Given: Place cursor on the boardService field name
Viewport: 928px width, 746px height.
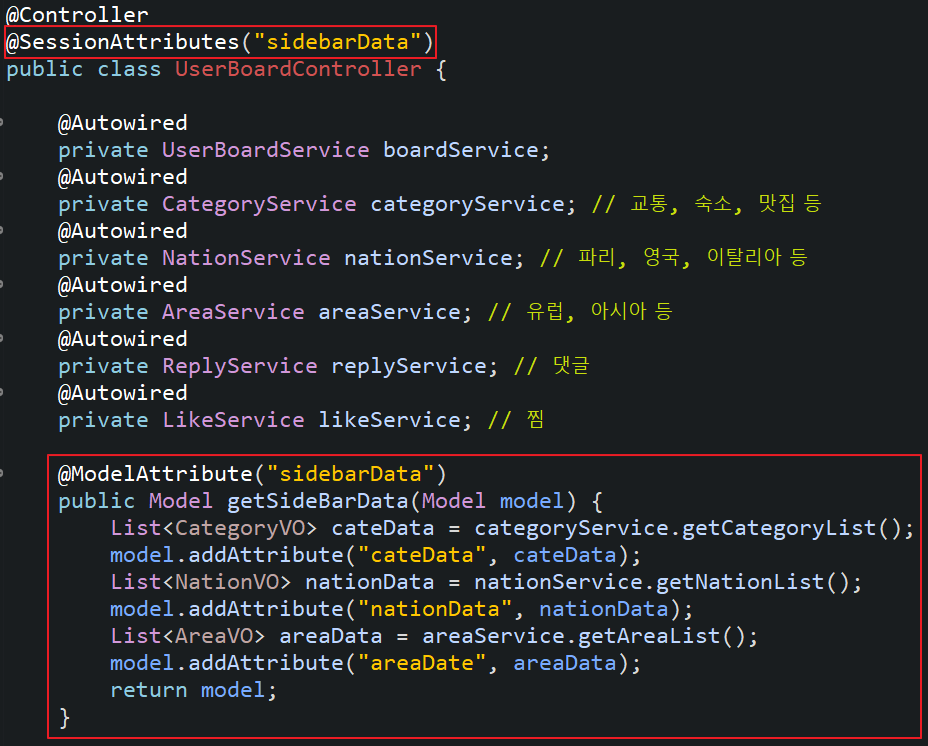Looking at the screenshot, I should click(x=461, y=150).
